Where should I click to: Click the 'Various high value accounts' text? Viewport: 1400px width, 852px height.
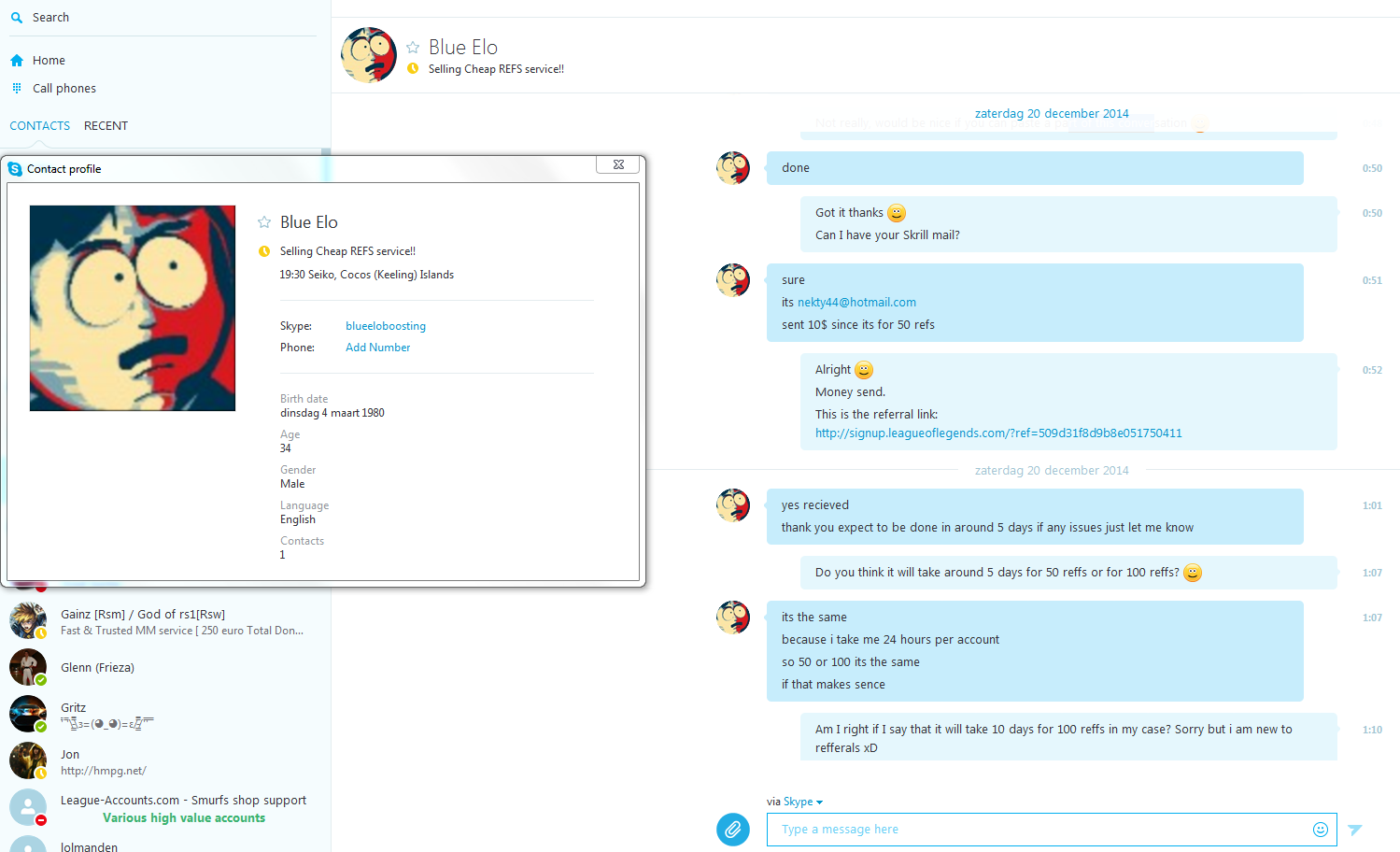[x=184, y=817]
